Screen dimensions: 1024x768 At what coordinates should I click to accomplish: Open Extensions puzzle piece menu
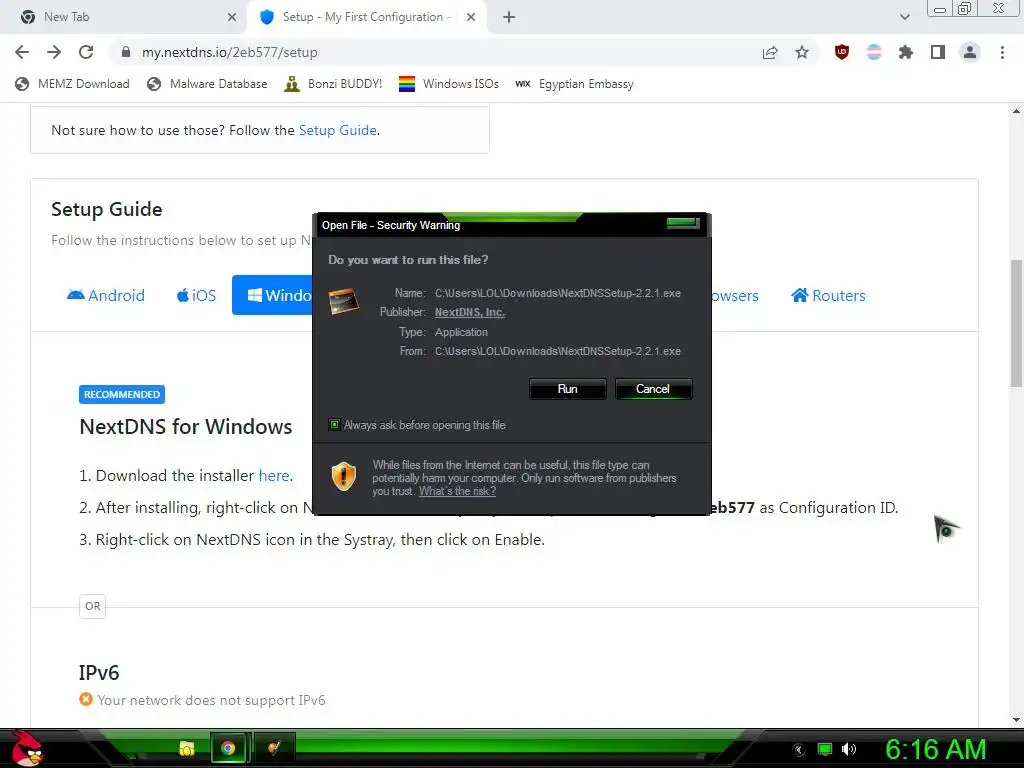tap(906, 52)
